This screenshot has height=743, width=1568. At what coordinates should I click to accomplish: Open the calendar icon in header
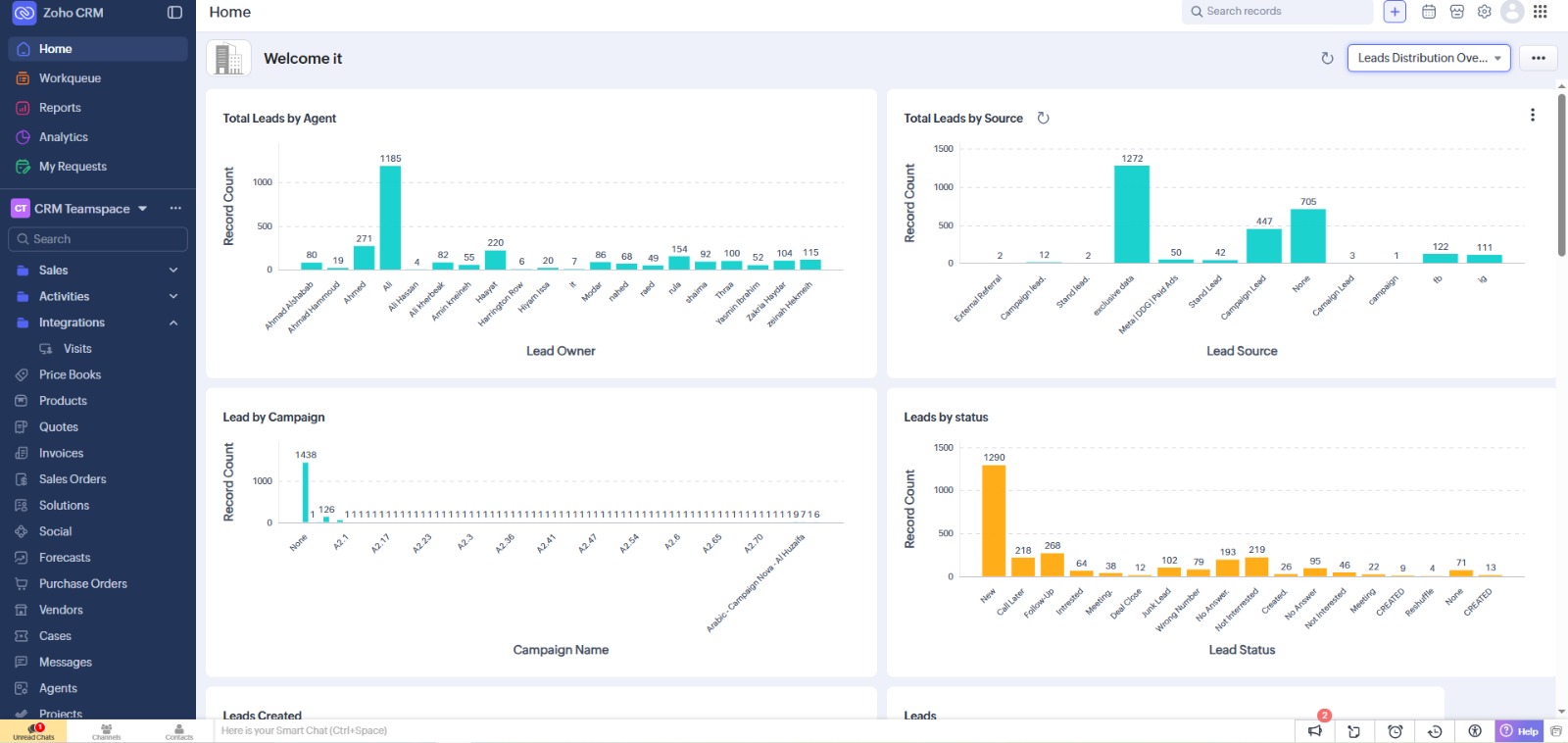[x=1429, y=12]
